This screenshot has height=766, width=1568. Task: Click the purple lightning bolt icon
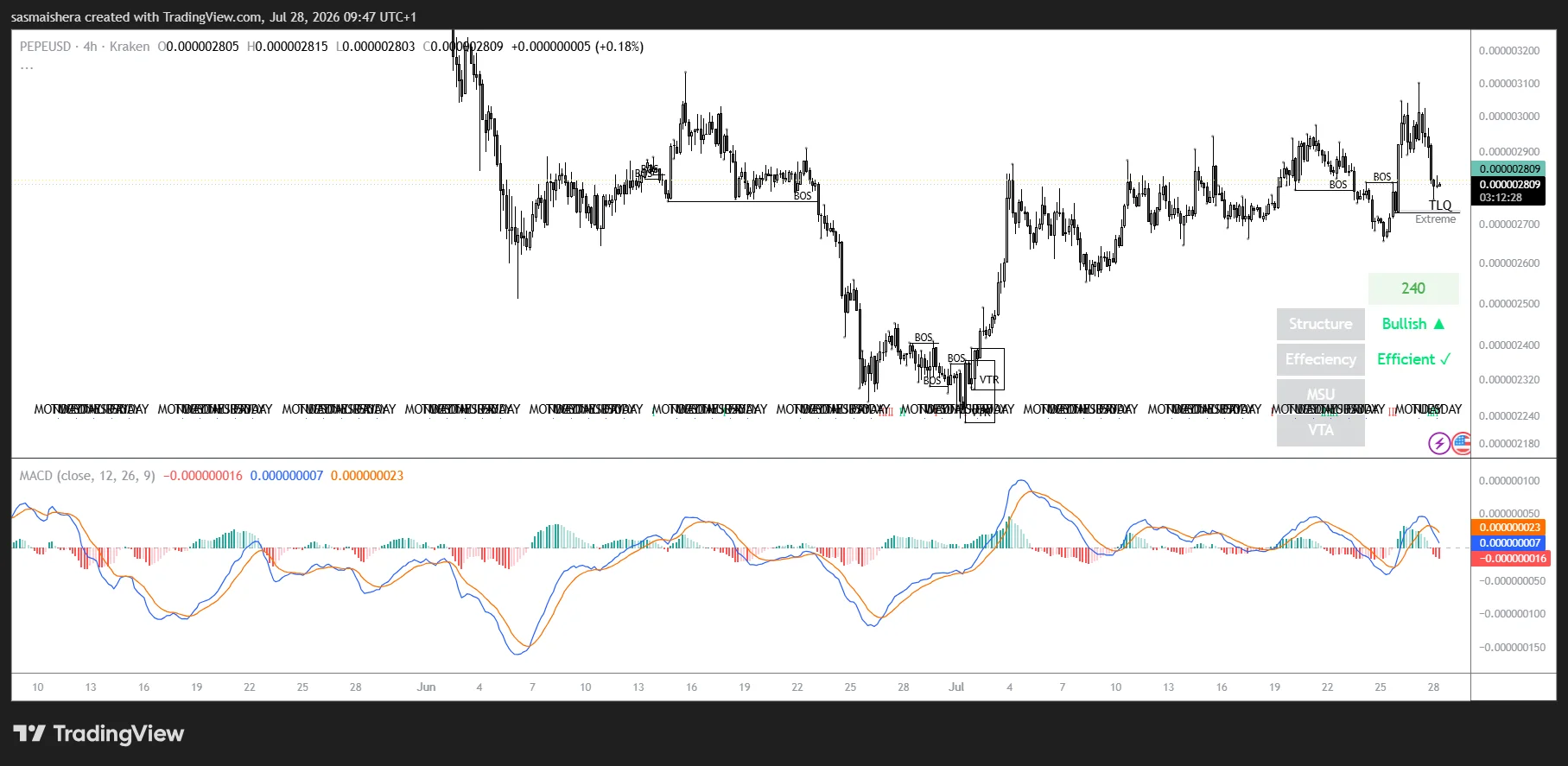point(1438,444)
